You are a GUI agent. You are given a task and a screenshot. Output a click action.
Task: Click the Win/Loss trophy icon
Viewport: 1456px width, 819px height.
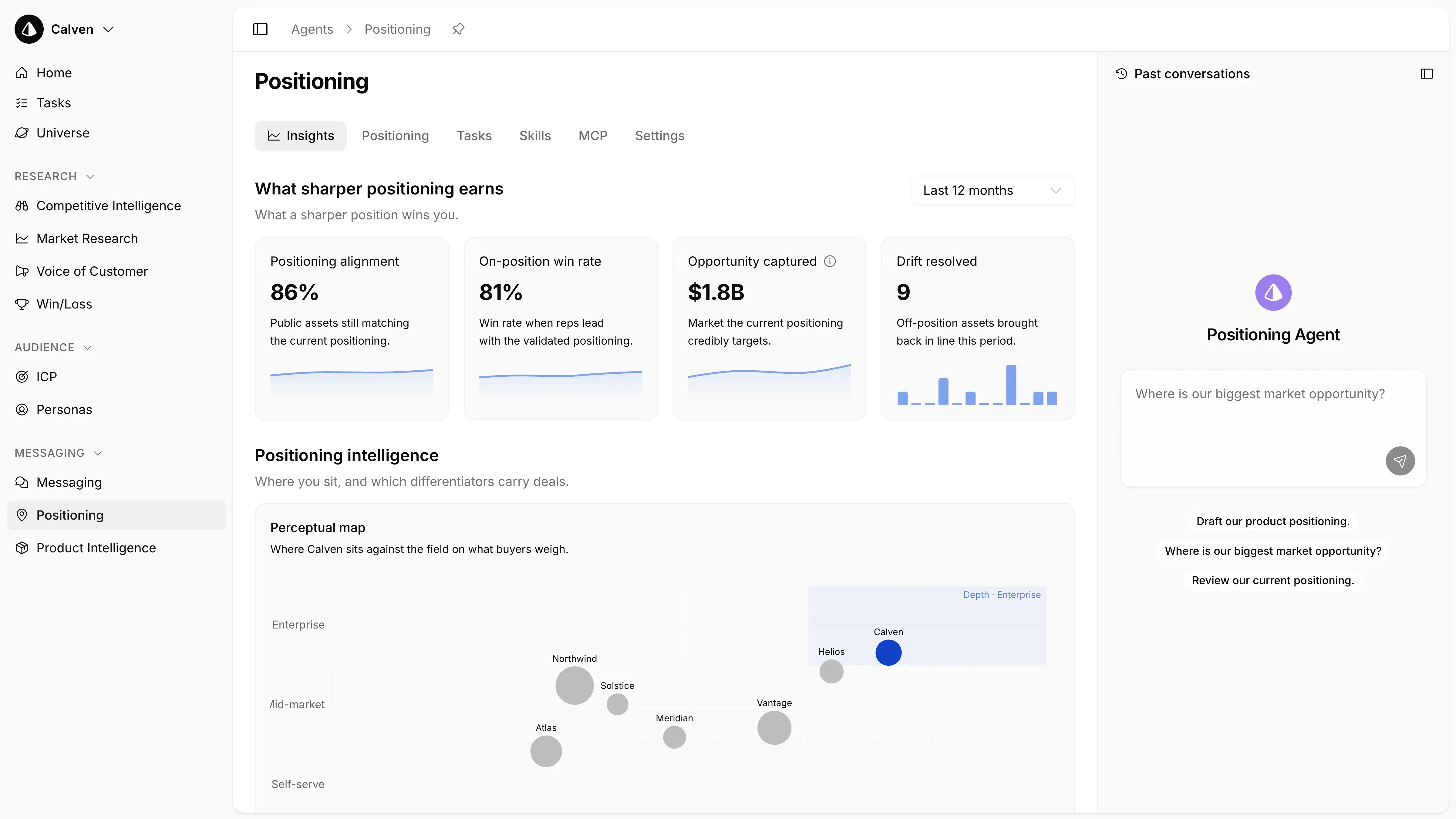(x=22, y=304)
